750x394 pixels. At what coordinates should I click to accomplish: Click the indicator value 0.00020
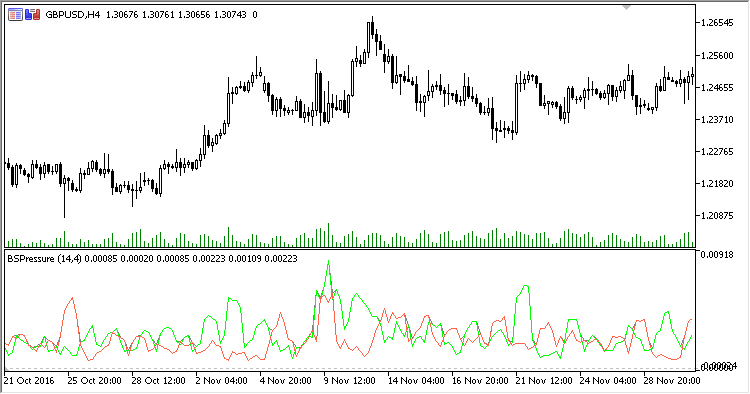tap(137, 259)
